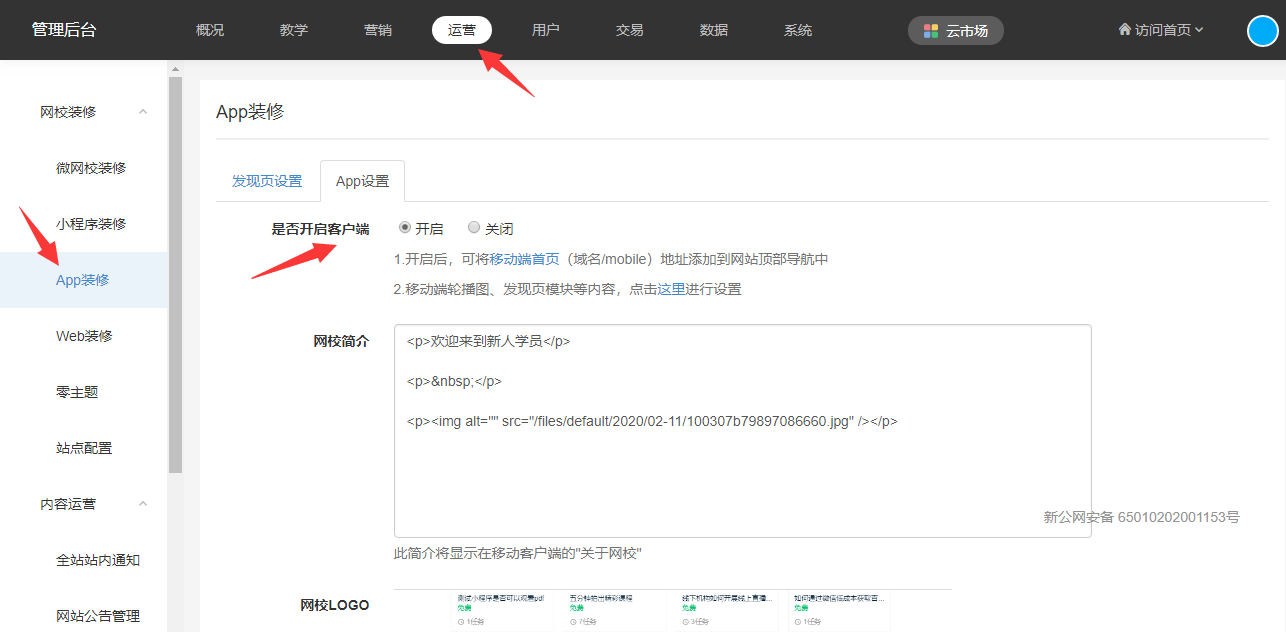Open Web装修 in the sidebar
The width and height of the screenshot is (1286, 632).
[84, 336]
